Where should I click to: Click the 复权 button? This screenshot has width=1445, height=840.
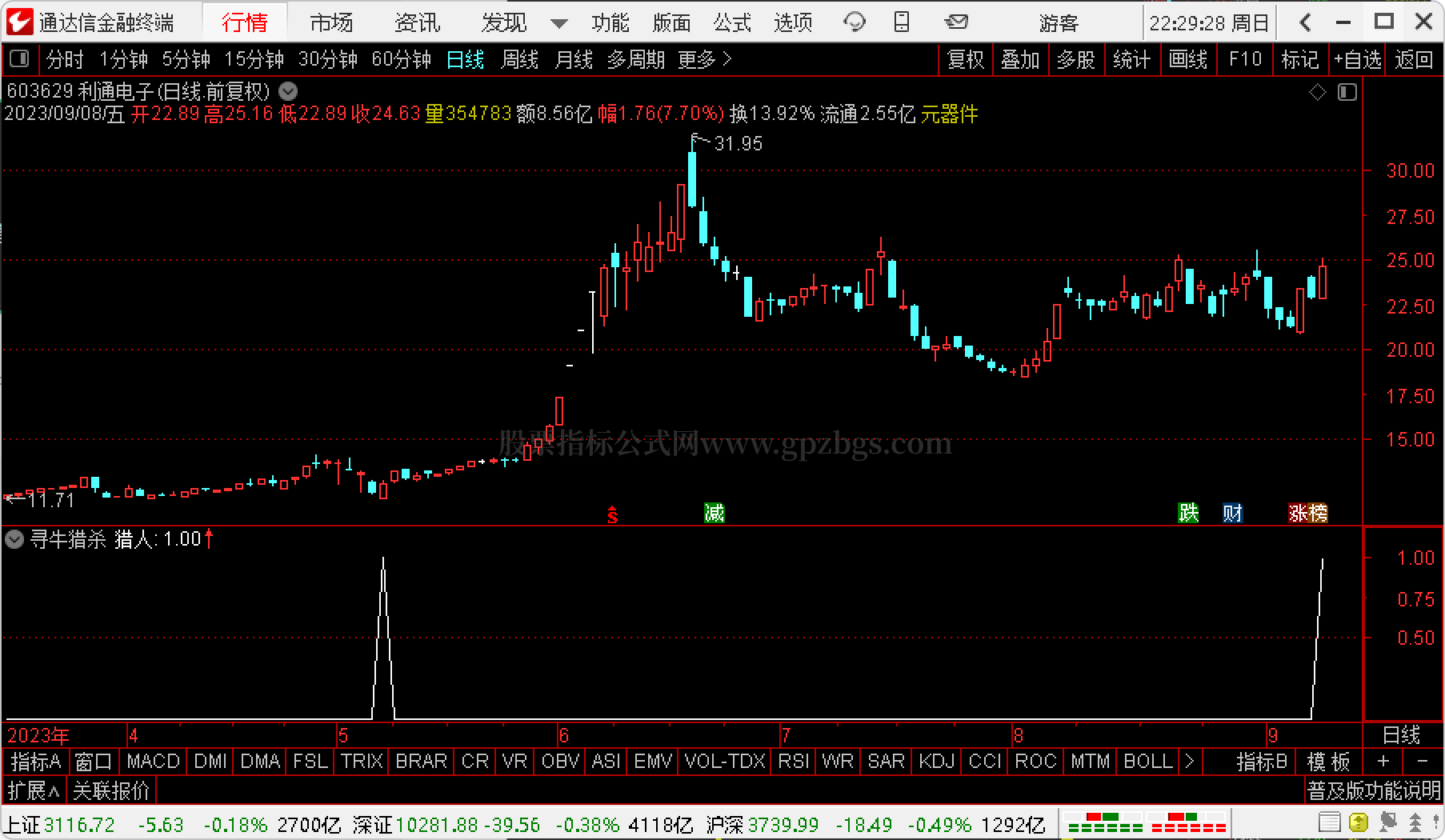point(965,59)
